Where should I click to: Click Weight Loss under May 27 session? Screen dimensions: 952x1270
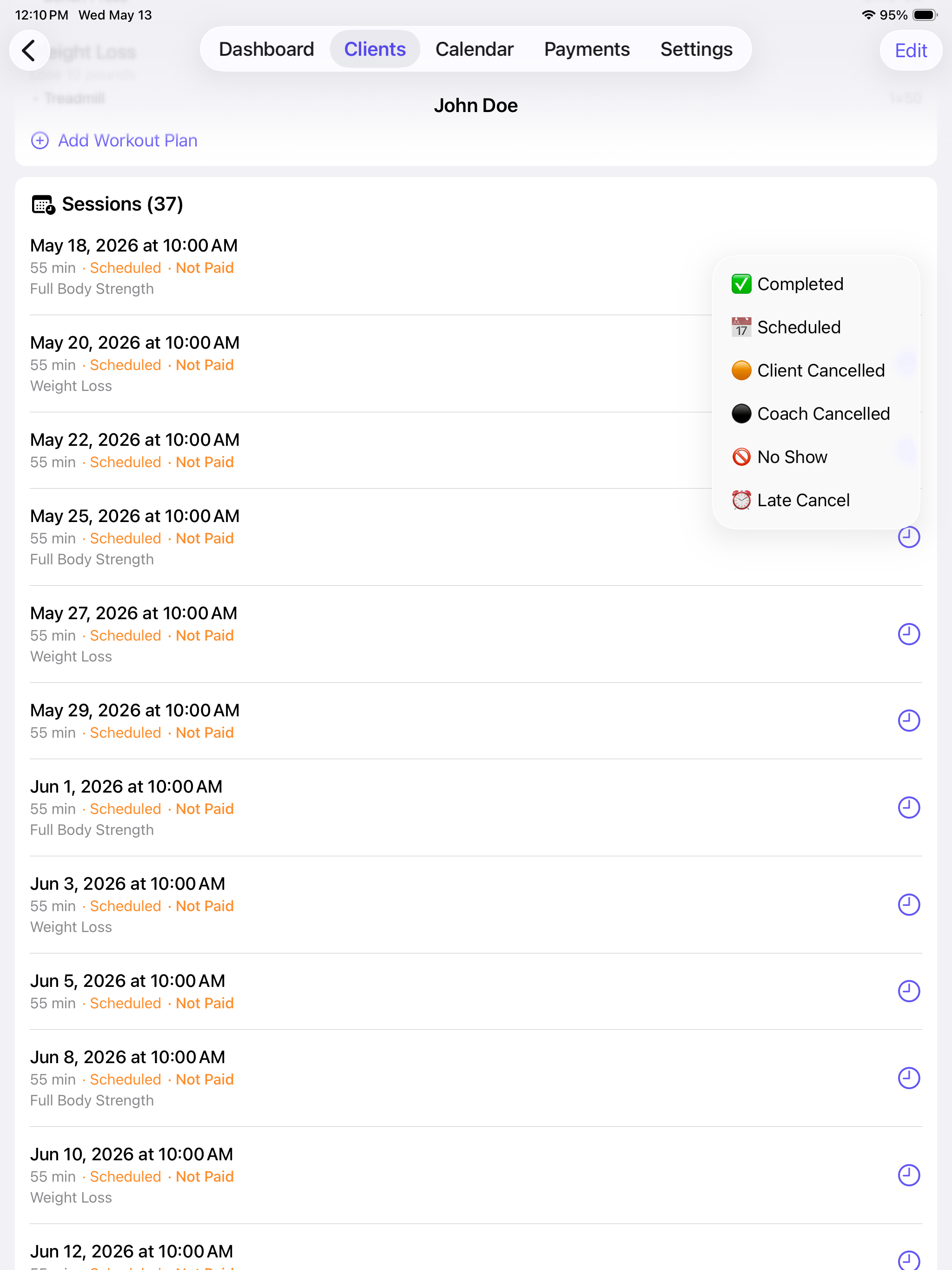(71, 656)
